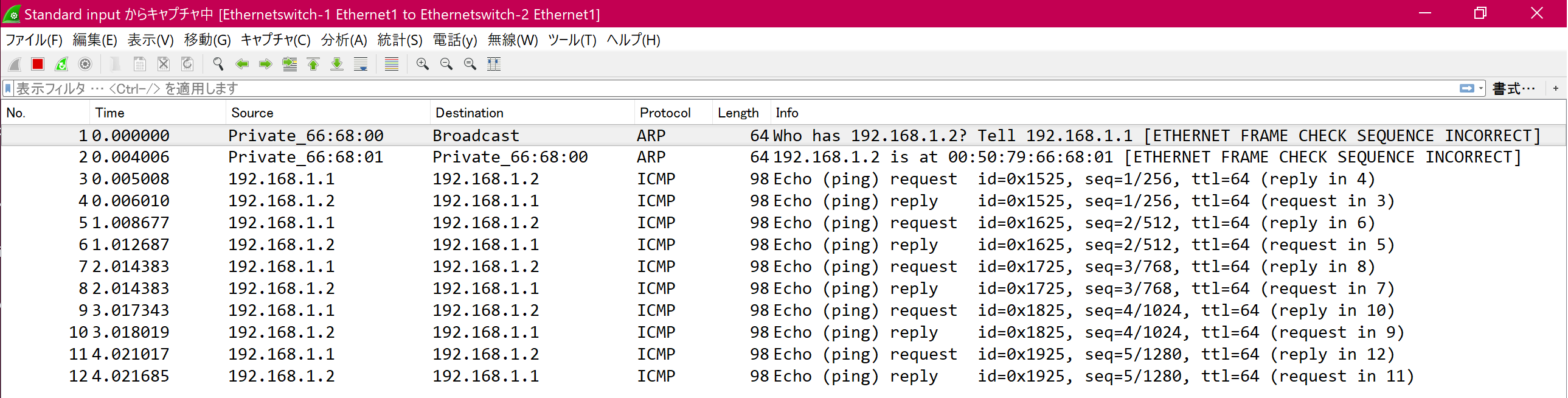Zoom in the packet text
Viewport: 1568px width, 398px height.
click(422, 64)
